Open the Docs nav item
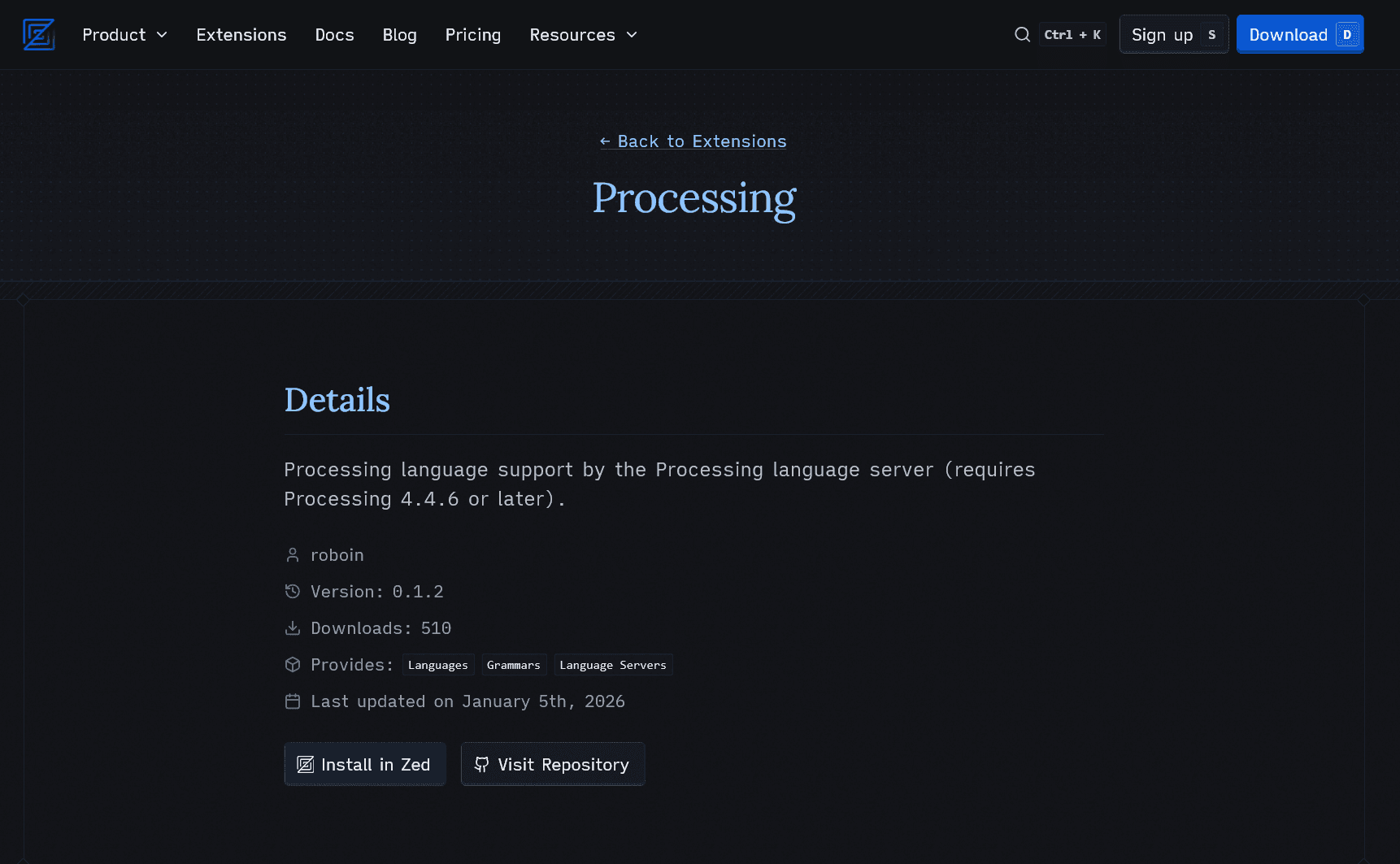Image resolution: width=1400 pixels, height=864 pixels. (x=334, y=35)
